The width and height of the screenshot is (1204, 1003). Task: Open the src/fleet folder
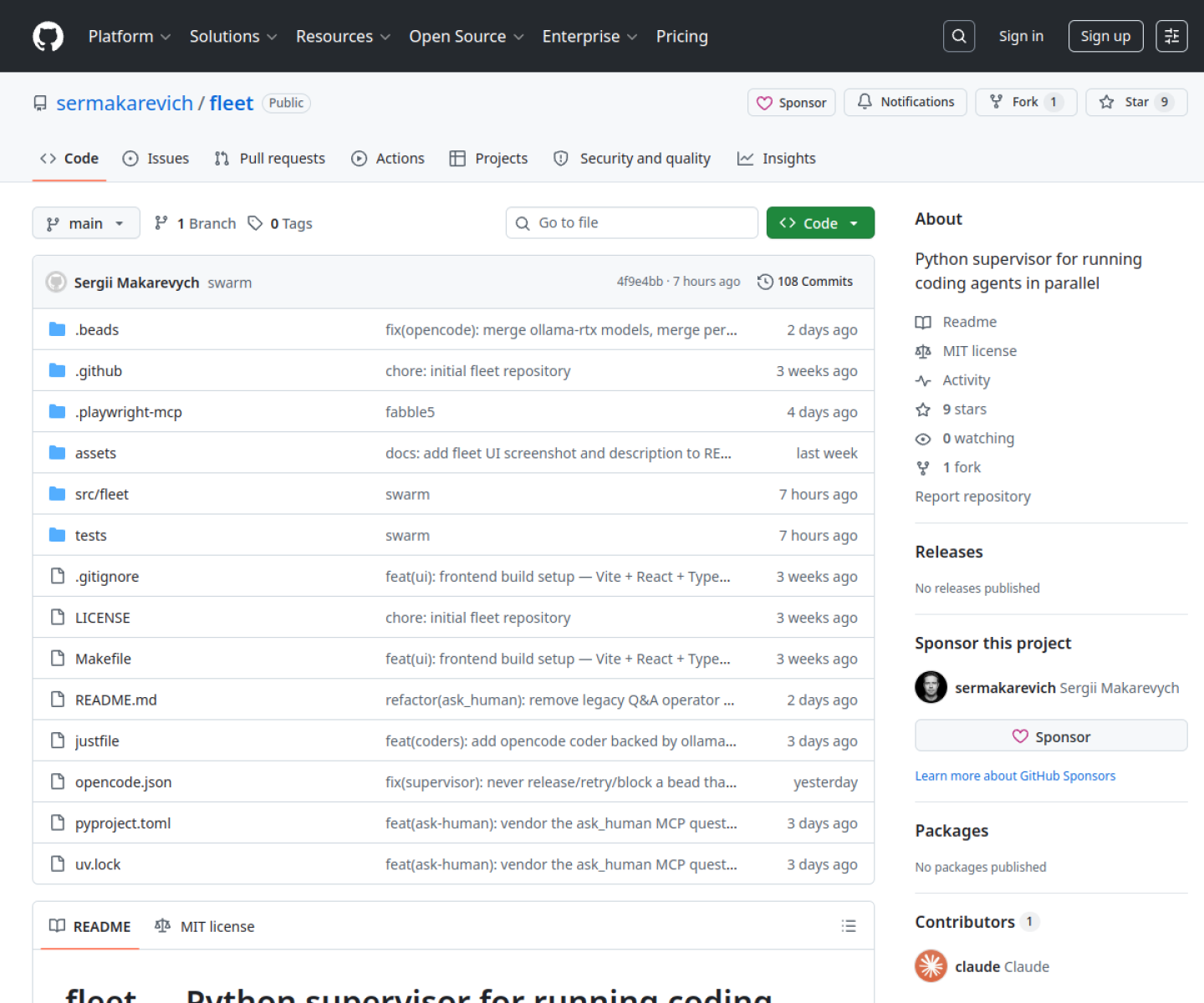(102, 494)
